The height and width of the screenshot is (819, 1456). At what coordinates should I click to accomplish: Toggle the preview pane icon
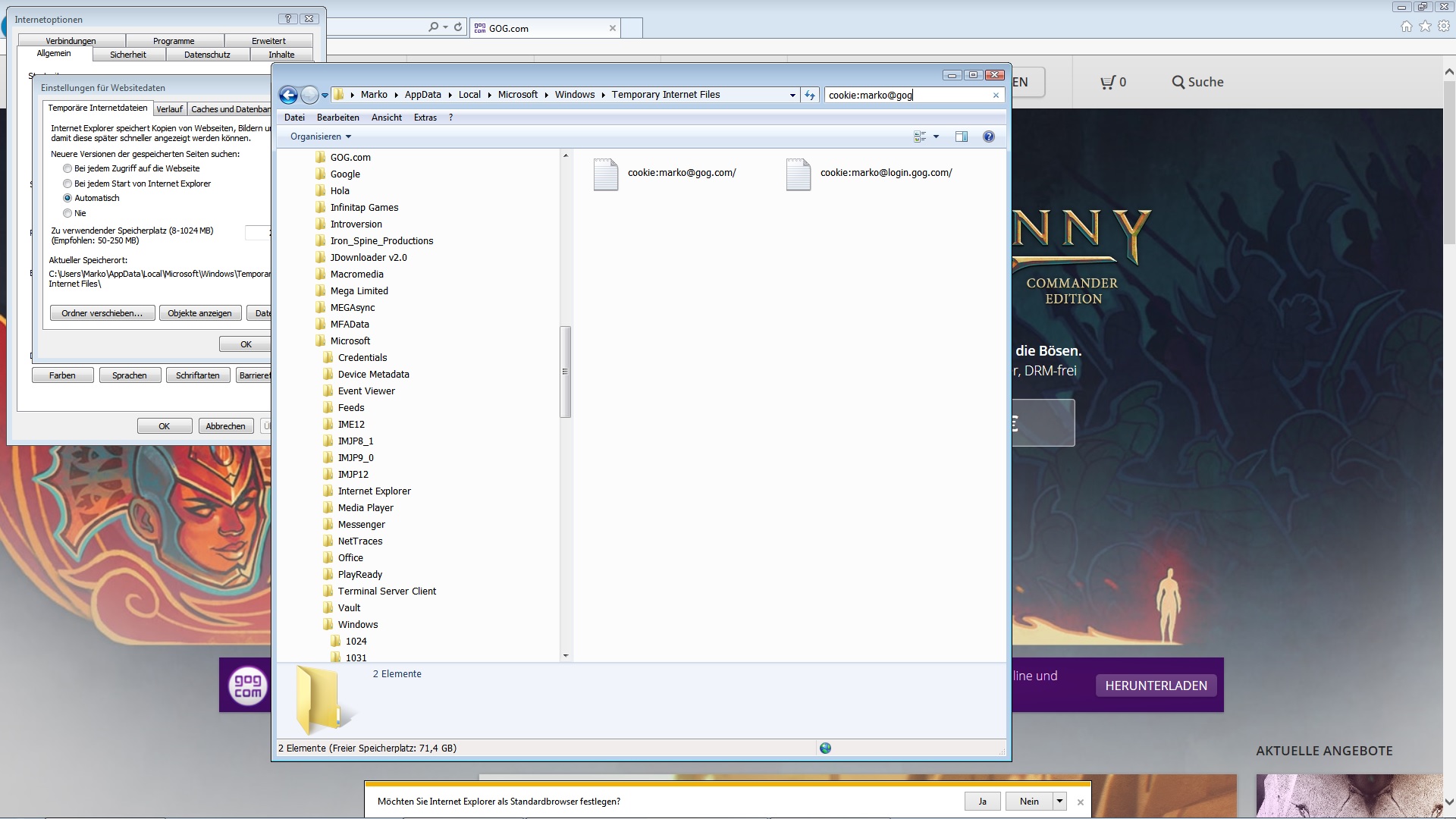coord(961,136)
